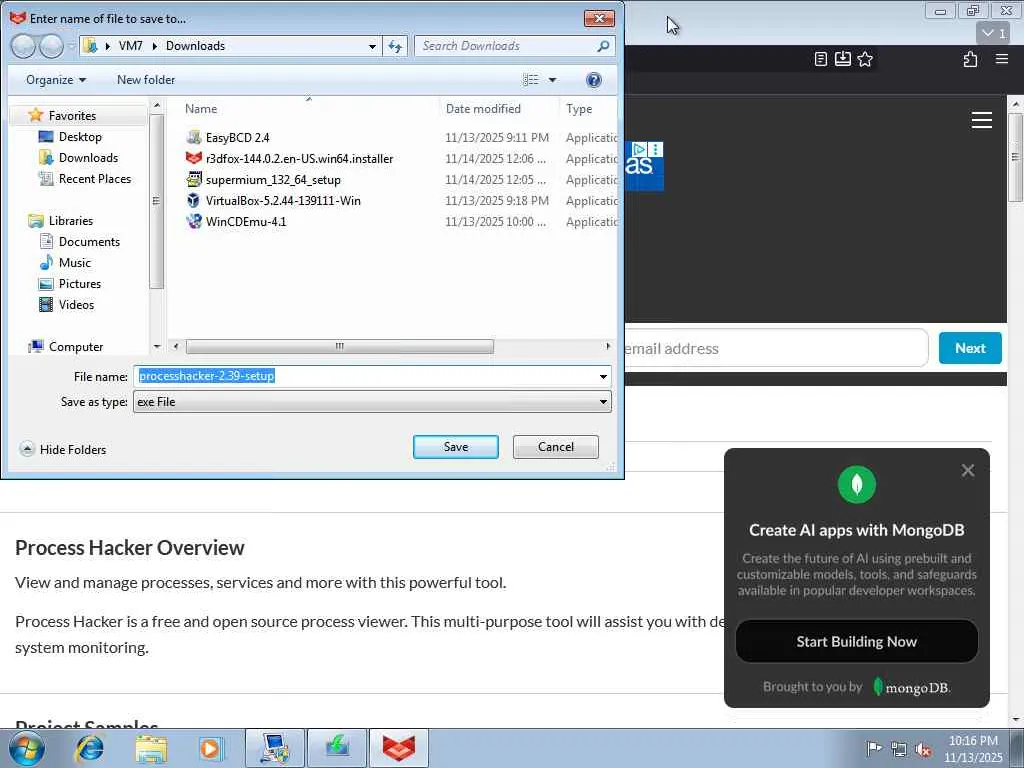Click the search magnifier in Search Downloads
Screen dimensions: 1024x768
click(x=603, y=46)
